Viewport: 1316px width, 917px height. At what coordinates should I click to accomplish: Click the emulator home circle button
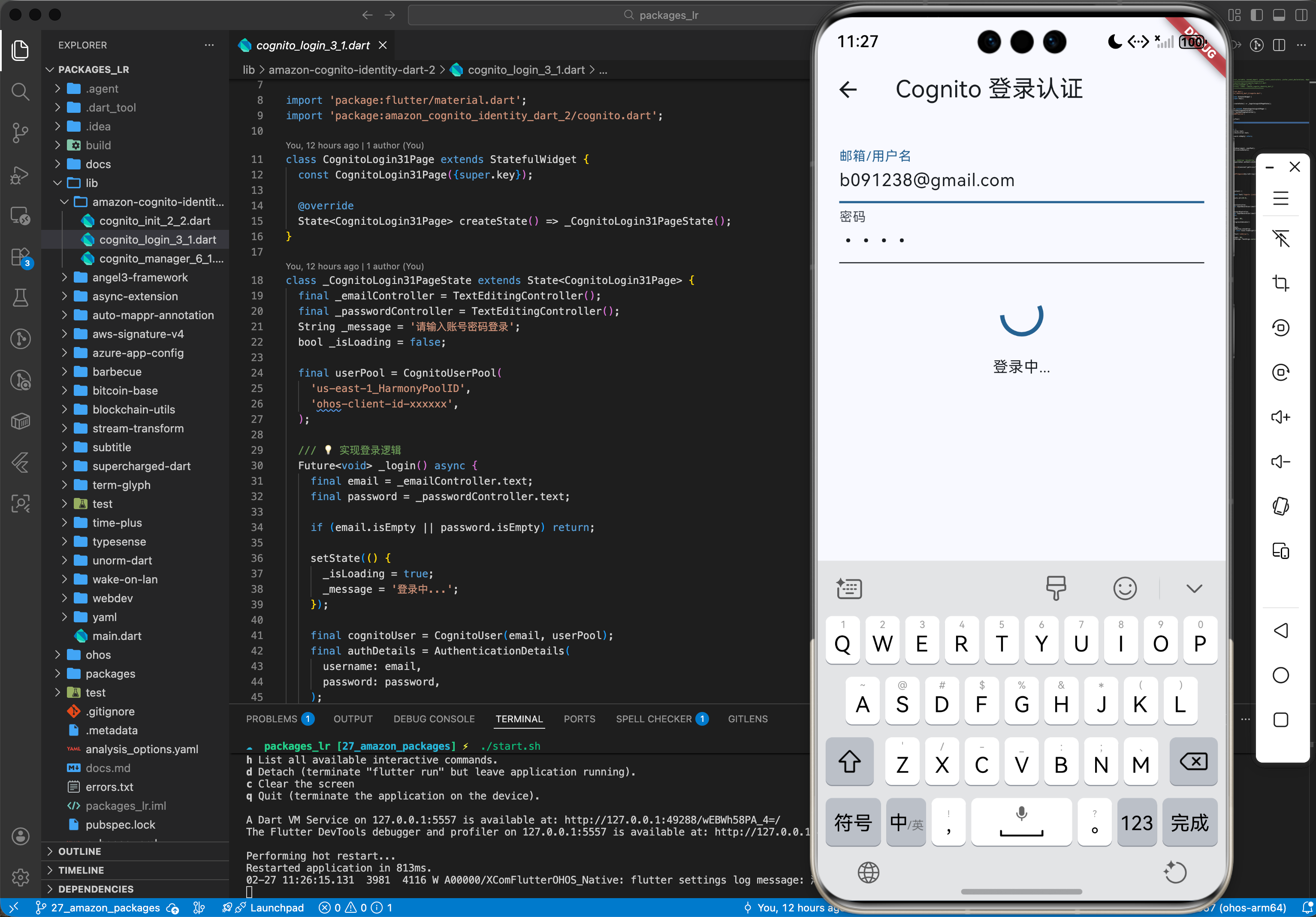[1280, 675]
